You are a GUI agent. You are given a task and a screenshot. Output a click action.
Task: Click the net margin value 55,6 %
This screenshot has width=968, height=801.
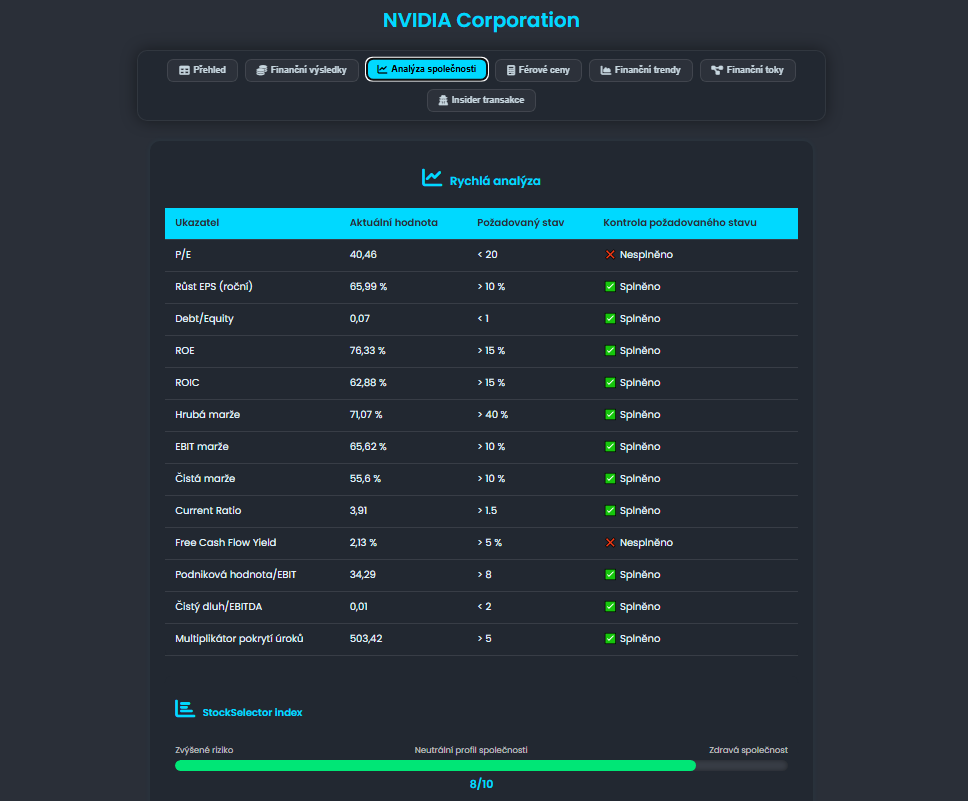click(x=365, y=479)
